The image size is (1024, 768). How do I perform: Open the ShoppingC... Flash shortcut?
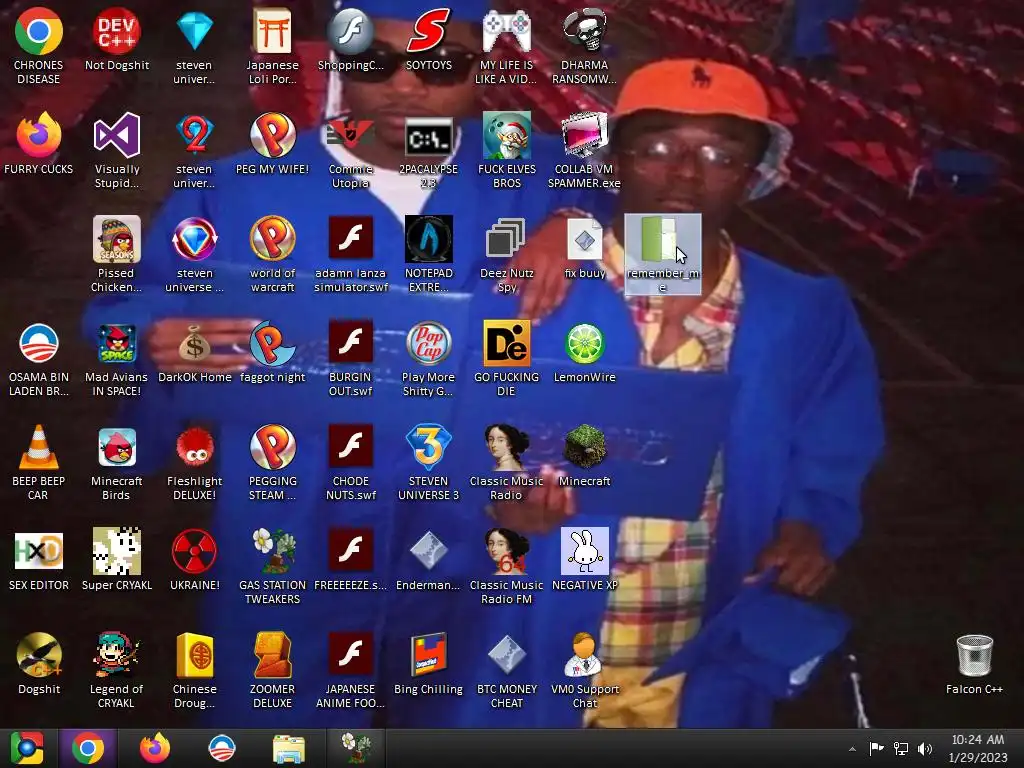point(351,32)
